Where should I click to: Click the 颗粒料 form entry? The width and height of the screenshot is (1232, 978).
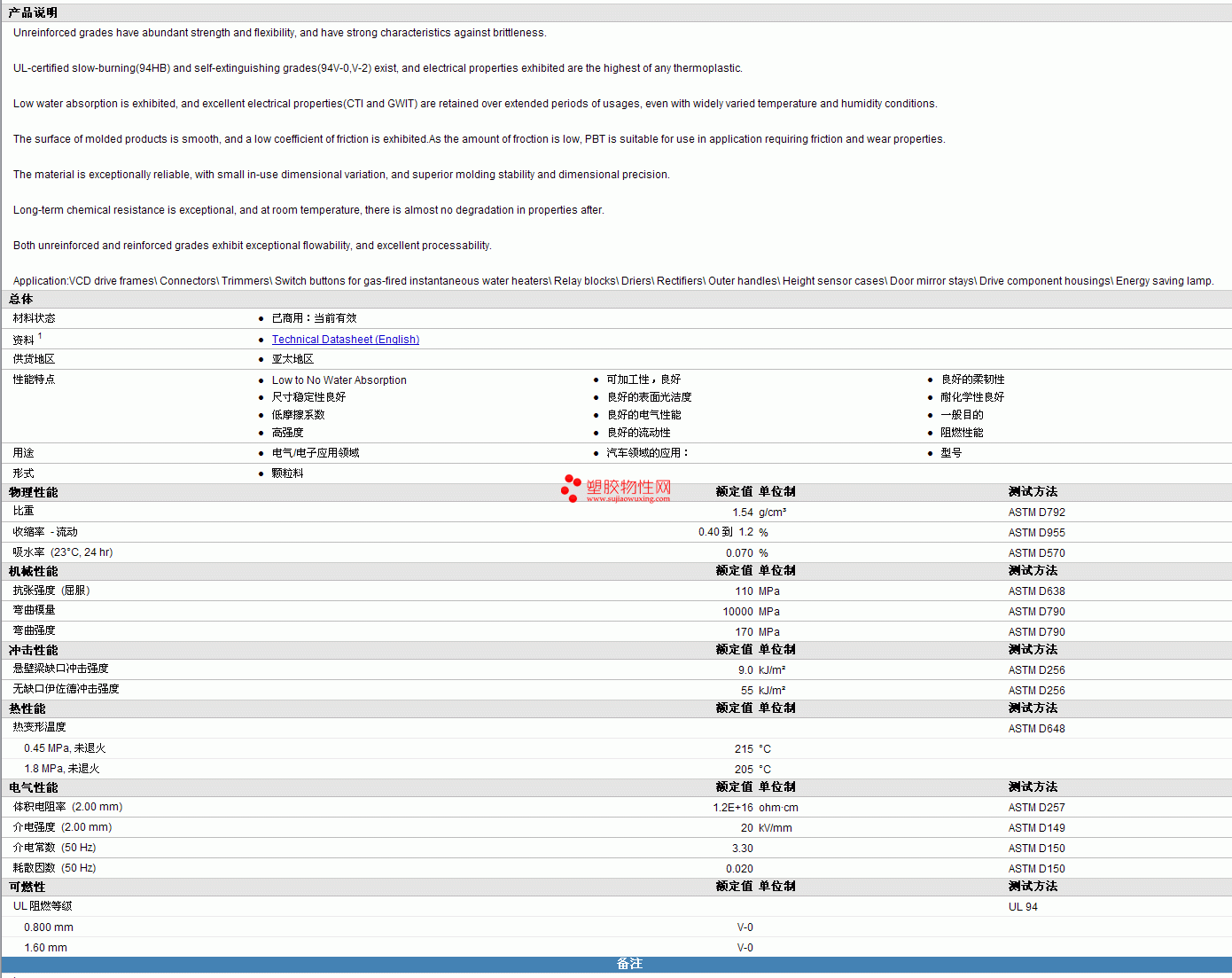(x=287, y=473)
